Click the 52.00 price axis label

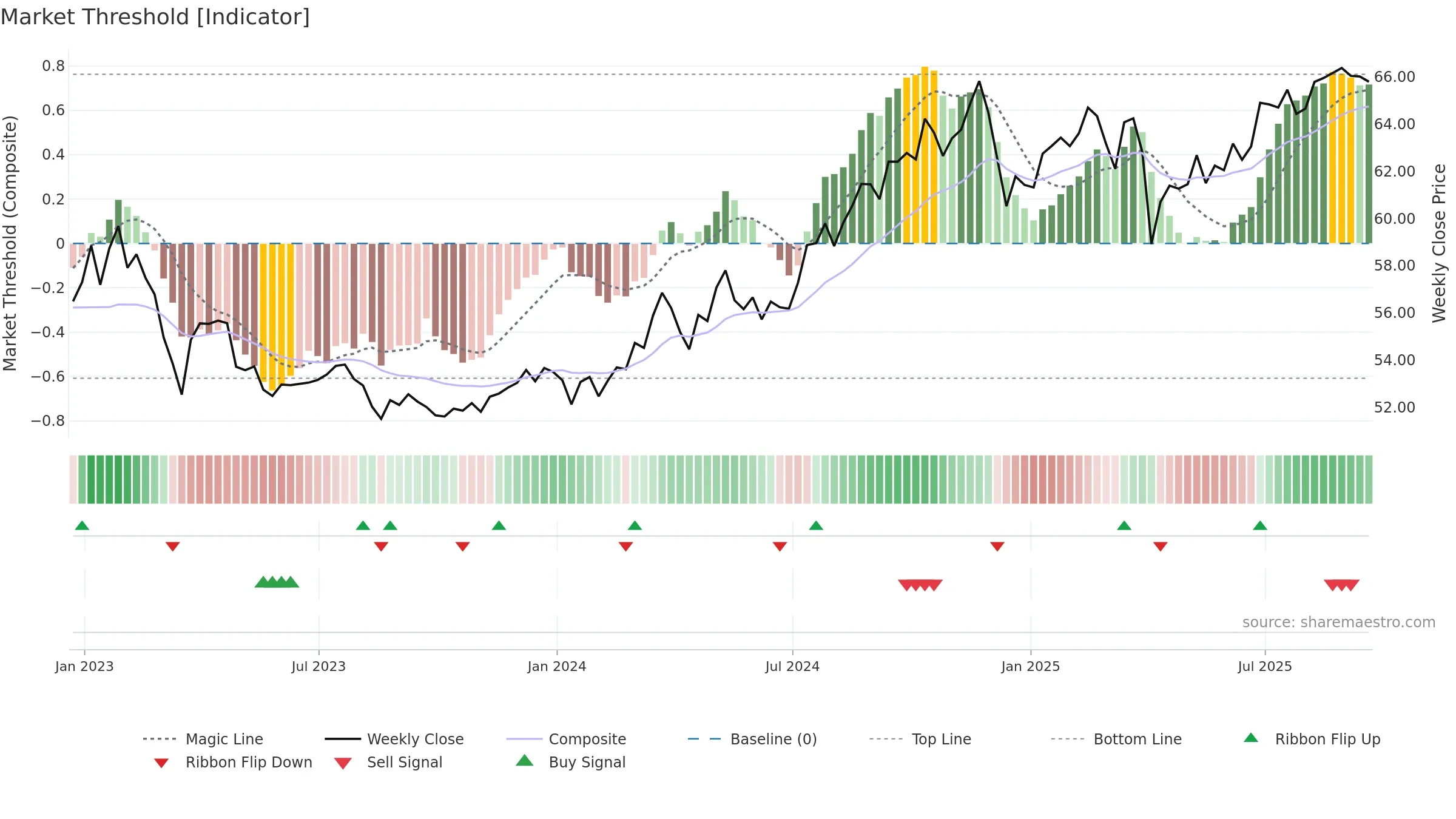1395,408
